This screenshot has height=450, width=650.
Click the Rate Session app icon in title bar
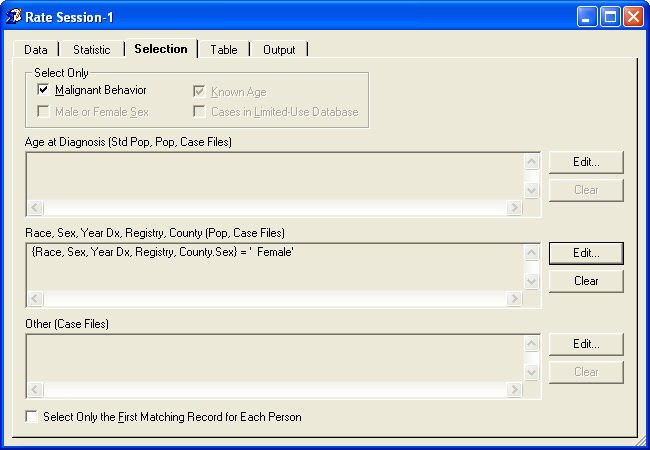[x=14, y=16]
